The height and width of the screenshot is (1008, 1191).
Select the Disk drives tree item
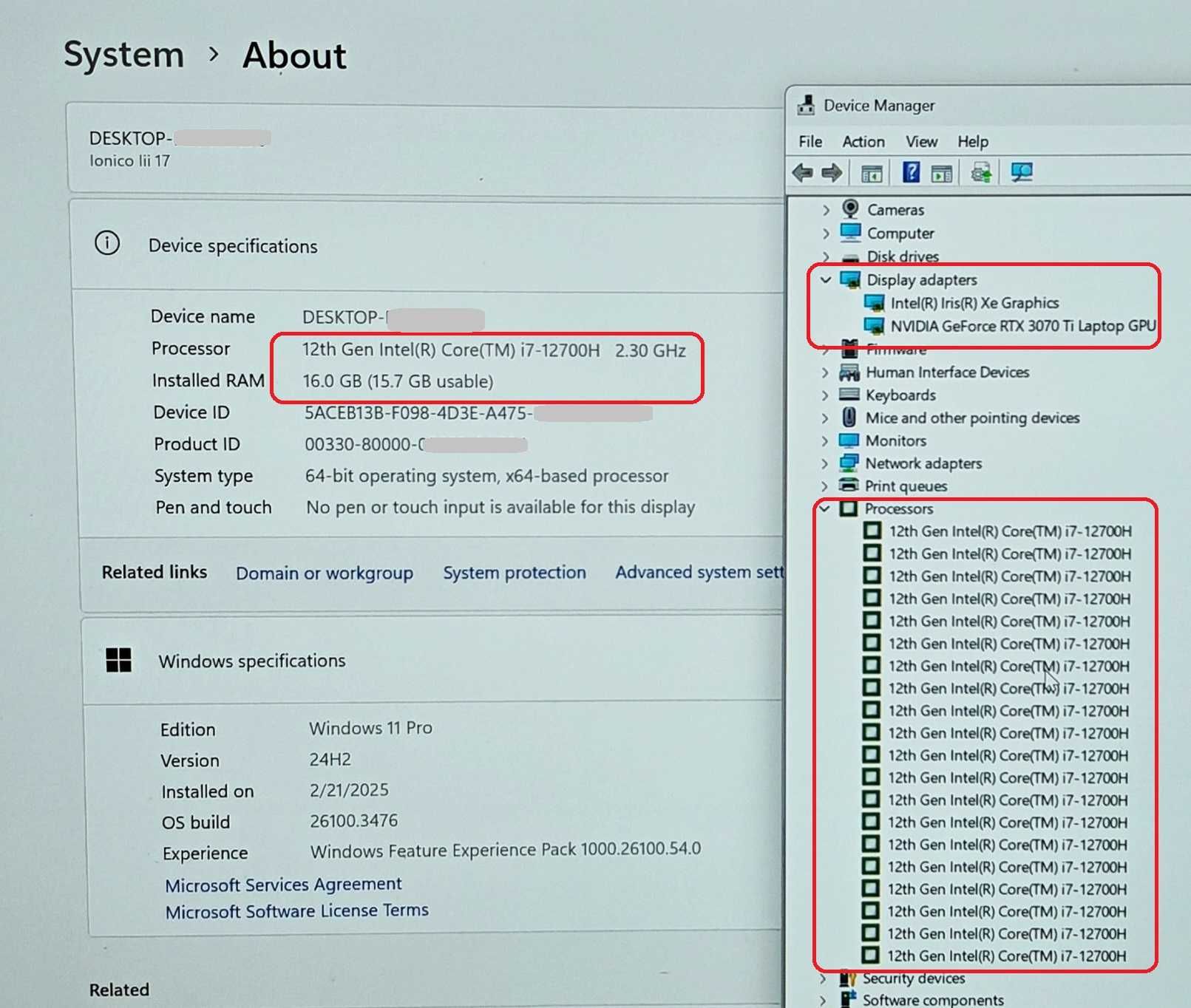(903, 256)
